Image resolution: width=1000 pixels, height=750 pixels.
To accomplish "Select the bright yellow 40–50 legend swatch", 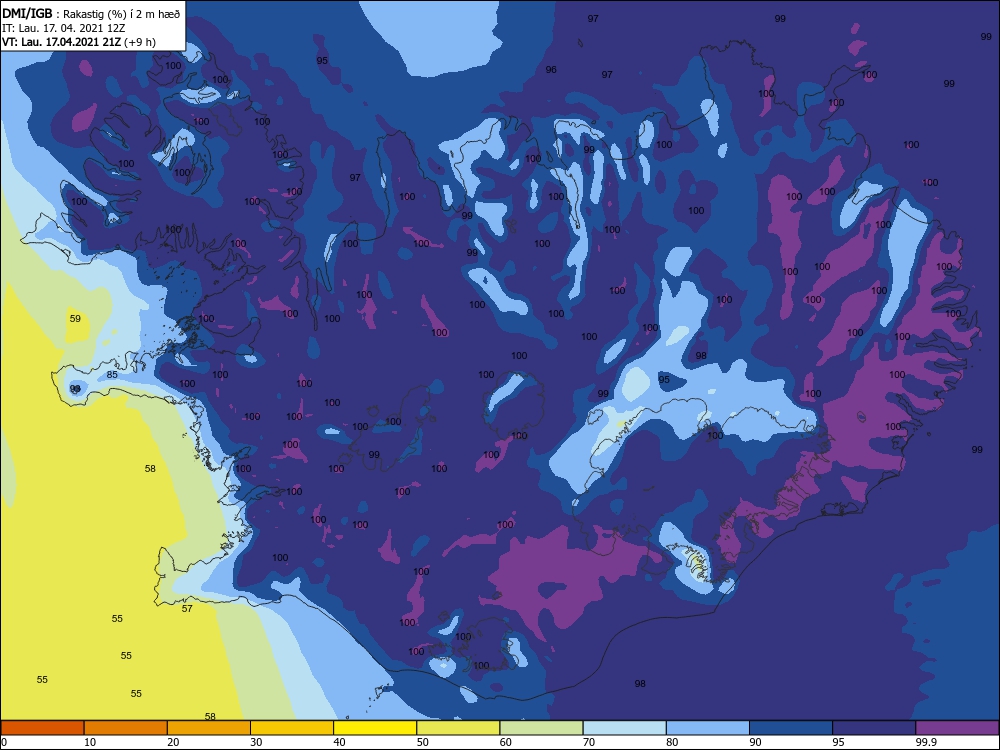I will (x=375, y=728).
